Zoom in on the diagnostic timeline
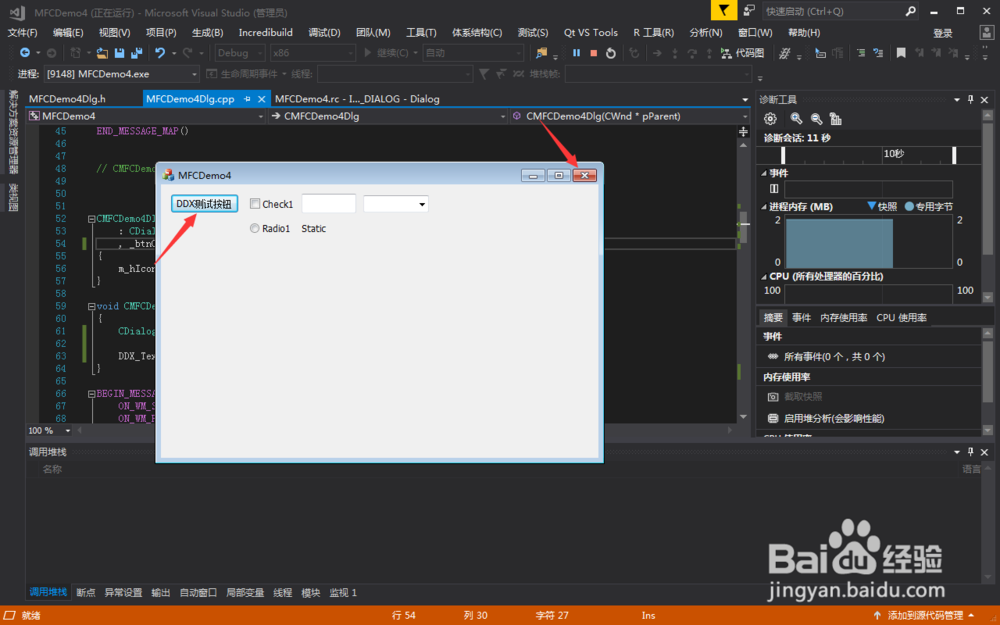The image size is (1000, 625). click(x=796, y=119)
